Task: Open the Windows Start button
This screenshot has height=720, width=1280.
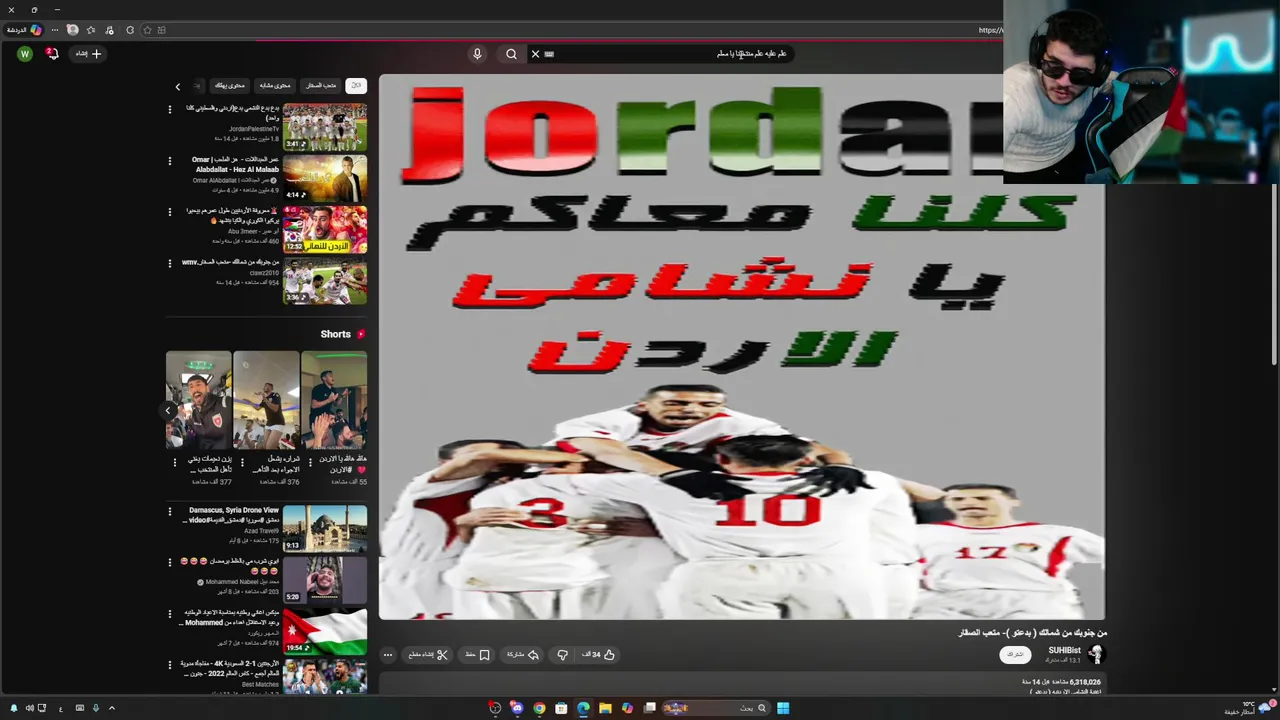Action: pos(783,708)
